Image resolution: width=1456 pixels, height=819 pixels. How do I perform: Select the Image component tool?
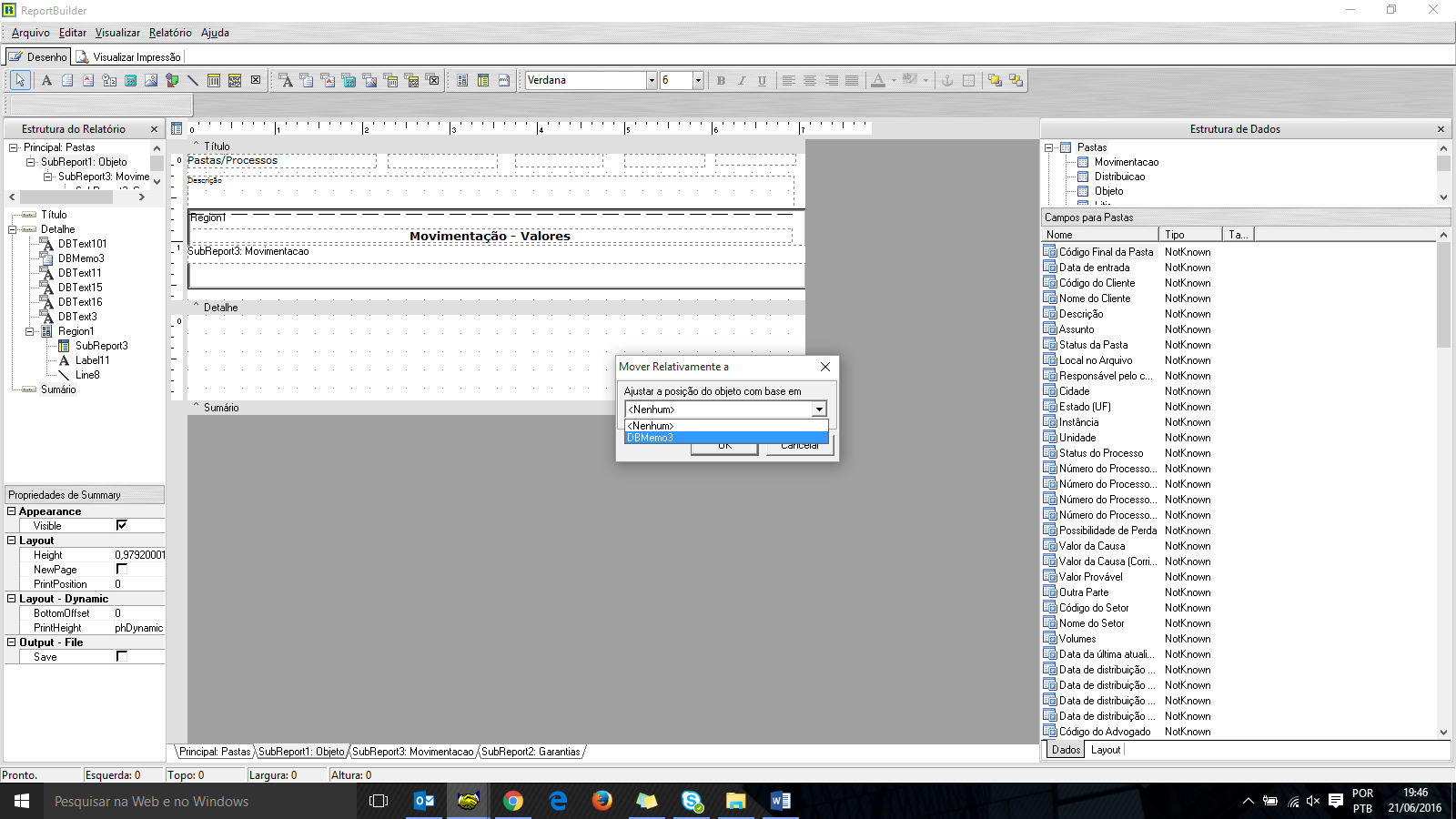[151, 80]
